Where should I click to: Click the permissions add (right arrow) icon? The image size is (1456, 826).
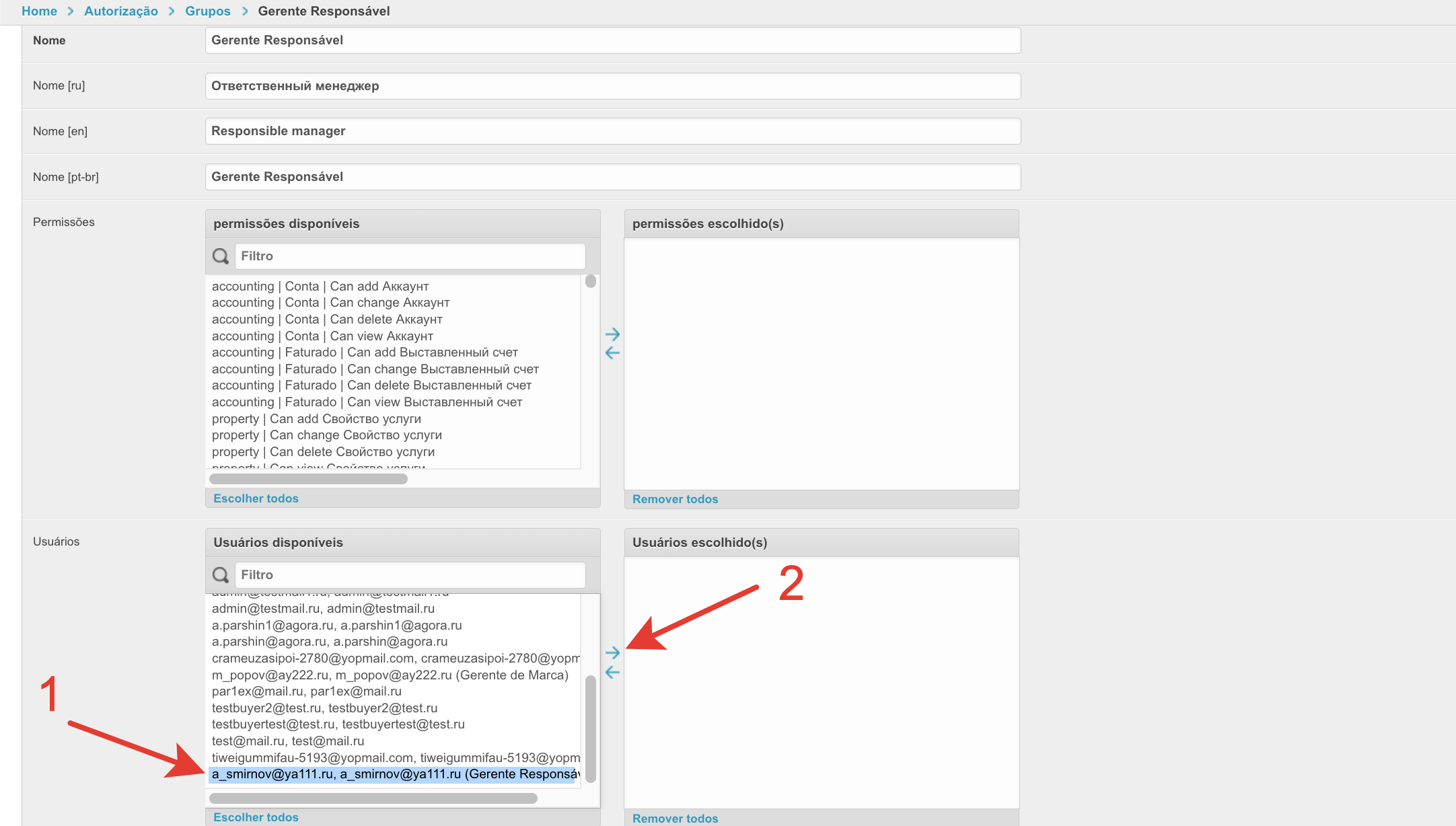pyautogui.click(x=612, y=334)
